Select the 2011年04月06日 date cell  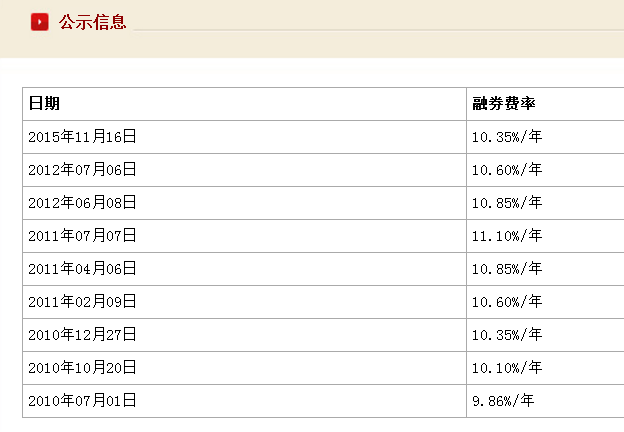(82, 269)
